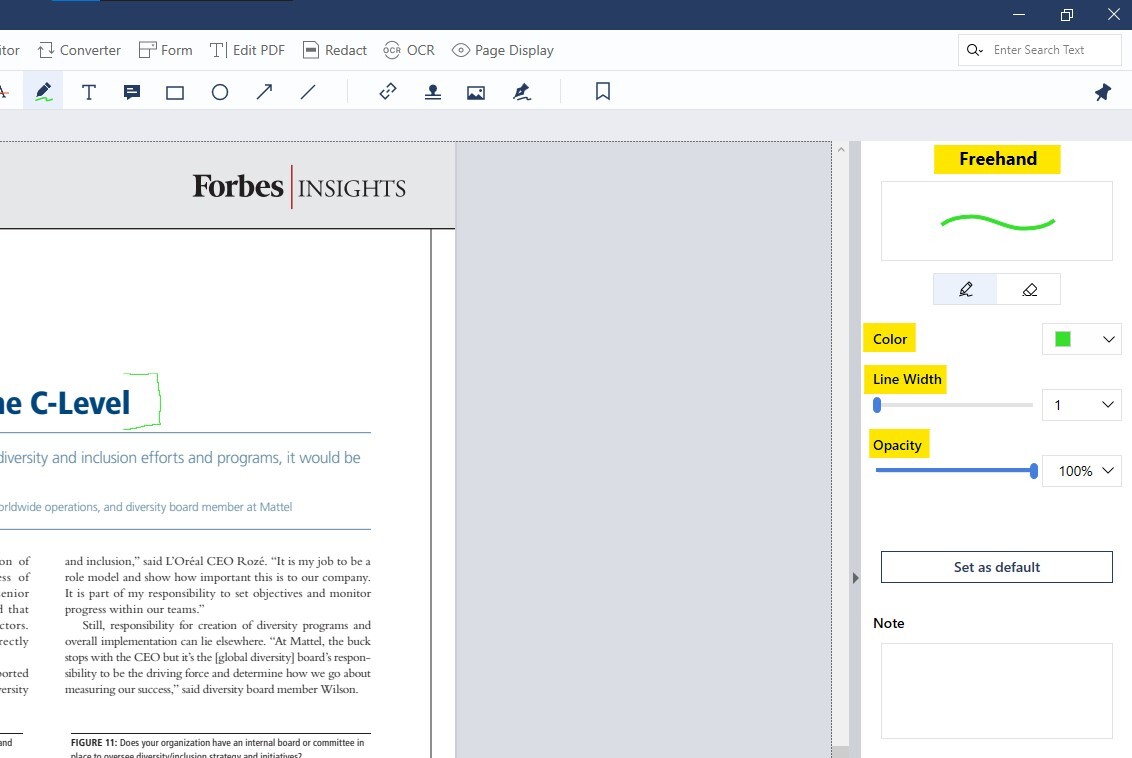
Task: Select the Arrow drawing tool
Action: click(264, 92)
